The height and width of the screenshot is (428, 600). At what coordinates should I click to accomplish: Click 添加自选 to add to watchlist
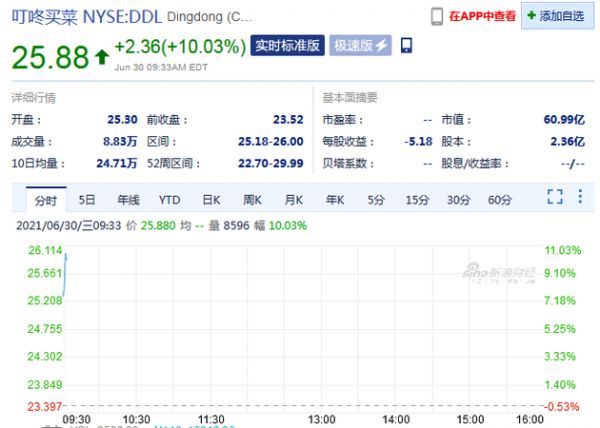tap(557, 16)
